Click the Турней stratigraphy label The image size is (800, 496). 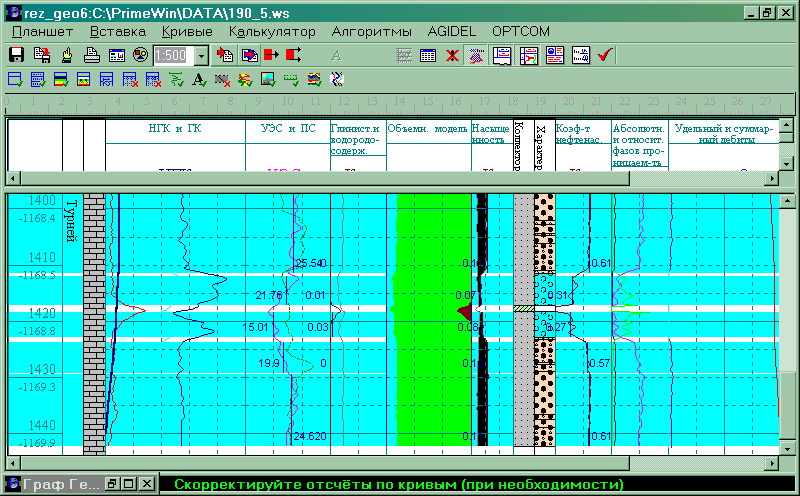pos(71,220)
